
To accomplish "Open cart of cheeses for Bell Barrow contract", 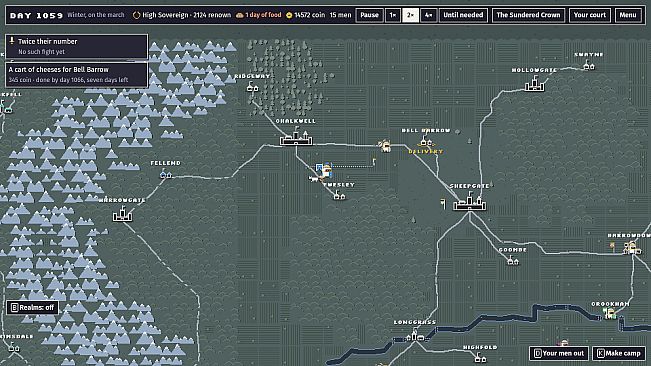I will pos(76,75).
